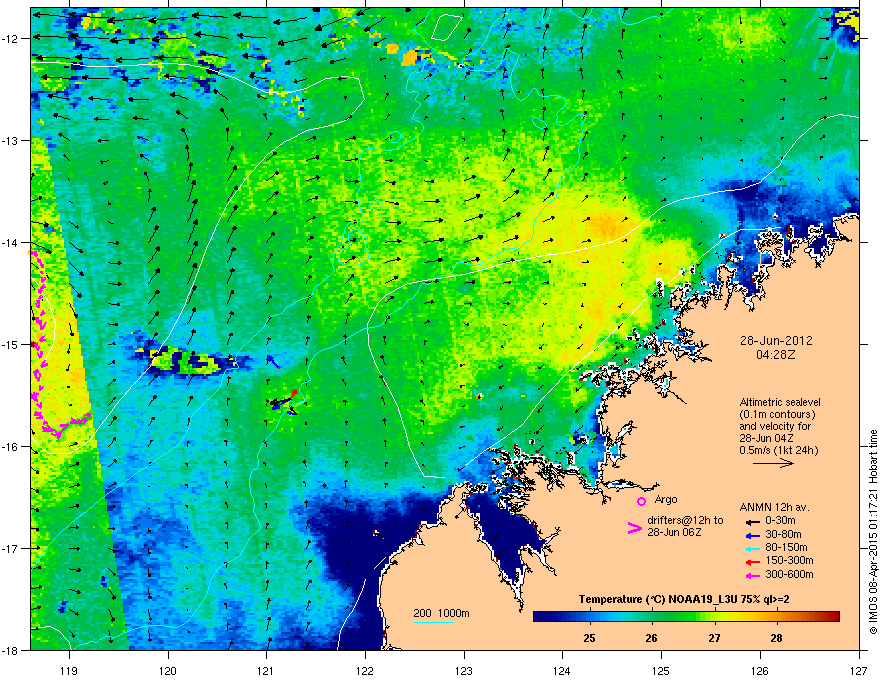Click the 28 colorbar tick label

point(776,638)
